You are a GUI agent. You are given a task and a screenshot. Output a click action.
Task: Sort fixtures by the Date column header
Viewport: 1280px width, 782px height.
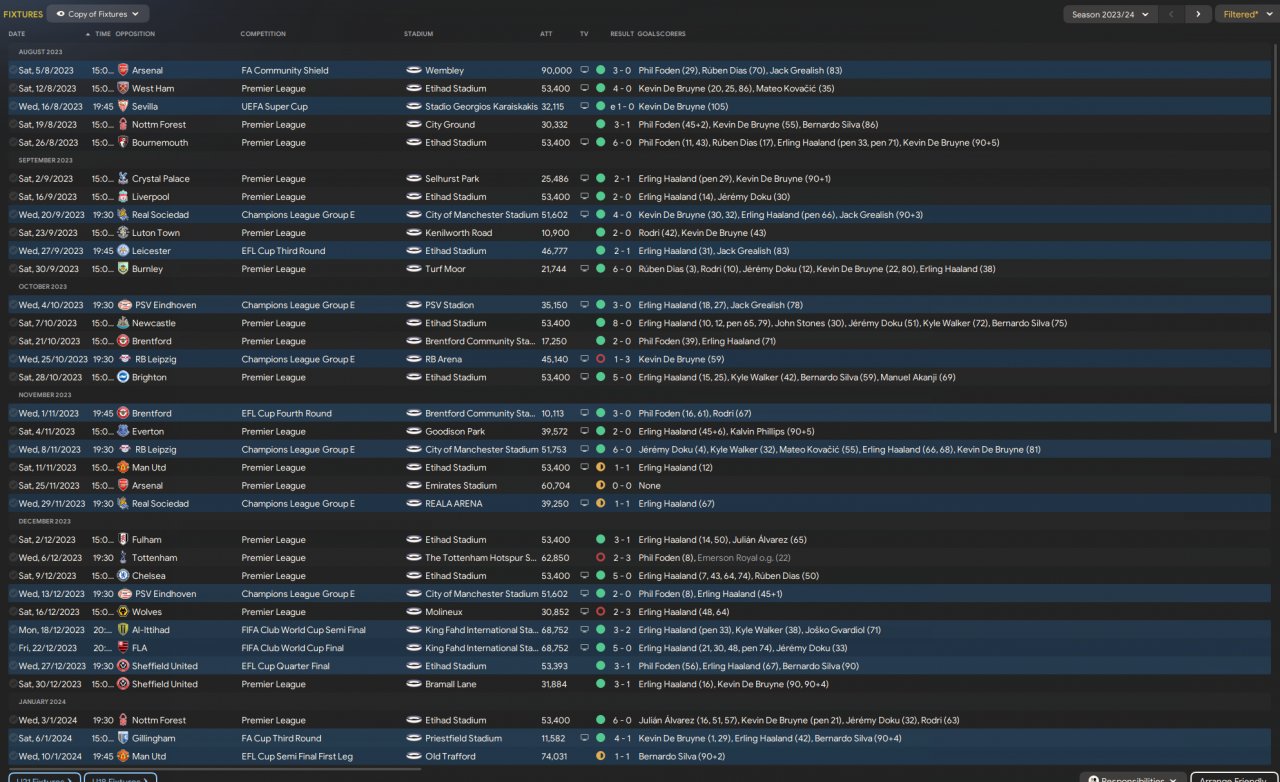point(17,34)
